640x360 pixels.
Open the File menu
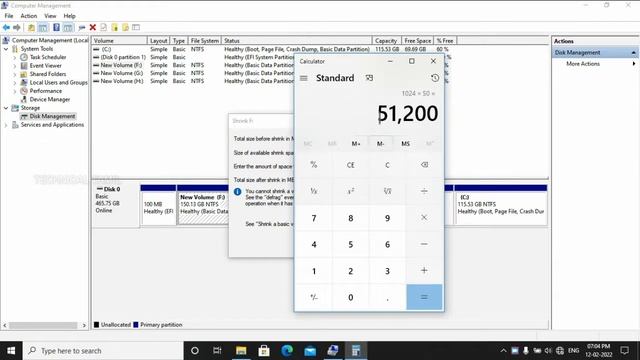click(x=9, y=16)
